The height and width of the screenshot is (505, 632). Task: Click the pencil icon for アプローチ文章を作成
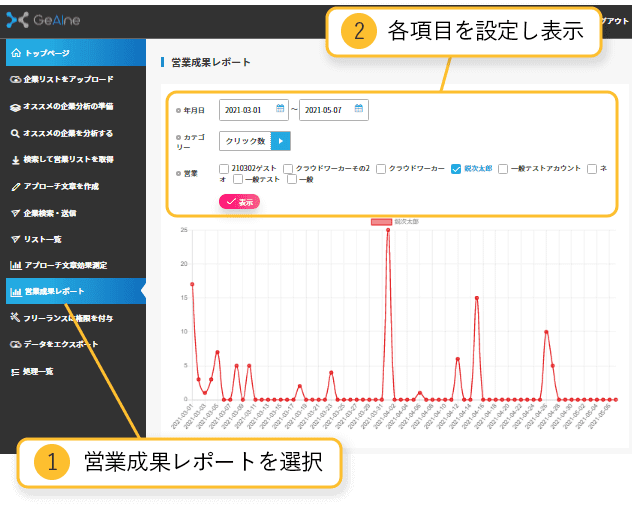pyautogui.click(x=15, y=187)
